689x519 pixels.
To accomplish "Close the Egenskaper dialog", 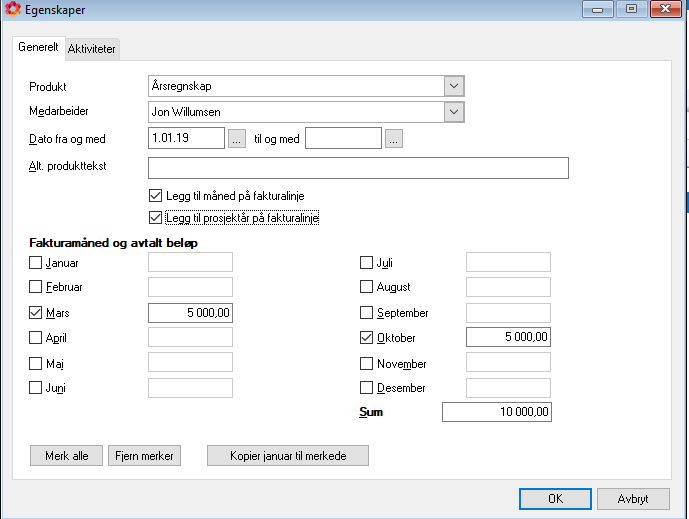I will (666, 9).
